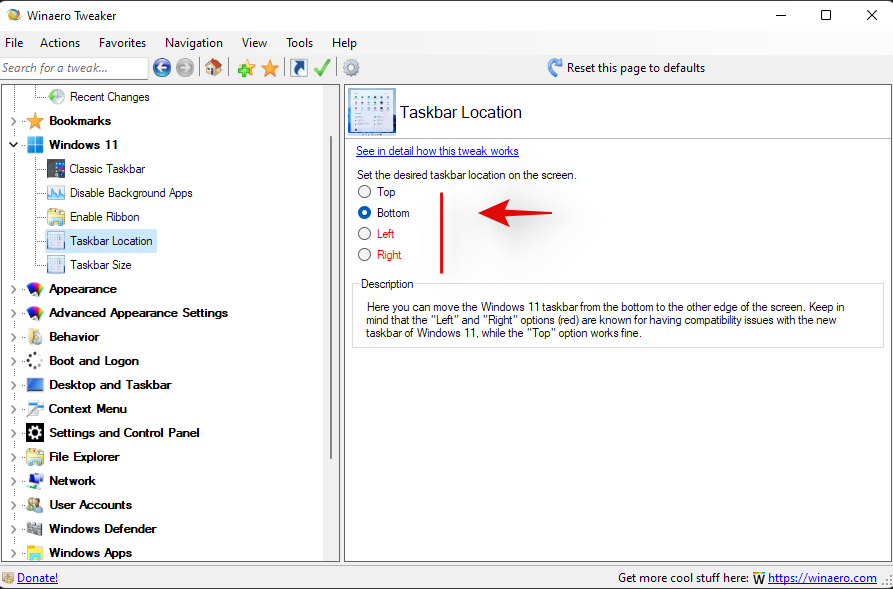The height and width of the screenshot is (589, 893).
Task: Expand the Bookmarks tree node
Action: tap(14, 121)
